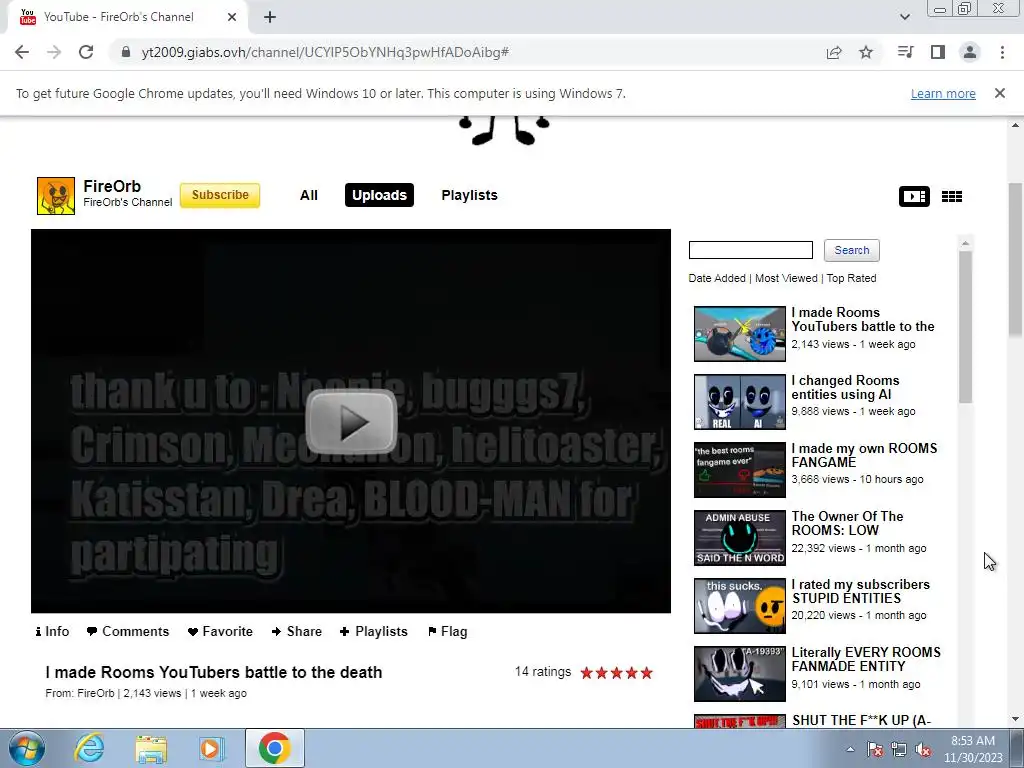The width and height of the screenshot is (1024, 768).
Task: Click the Chrome taskbar icon
Action: [x=274, y=748]
